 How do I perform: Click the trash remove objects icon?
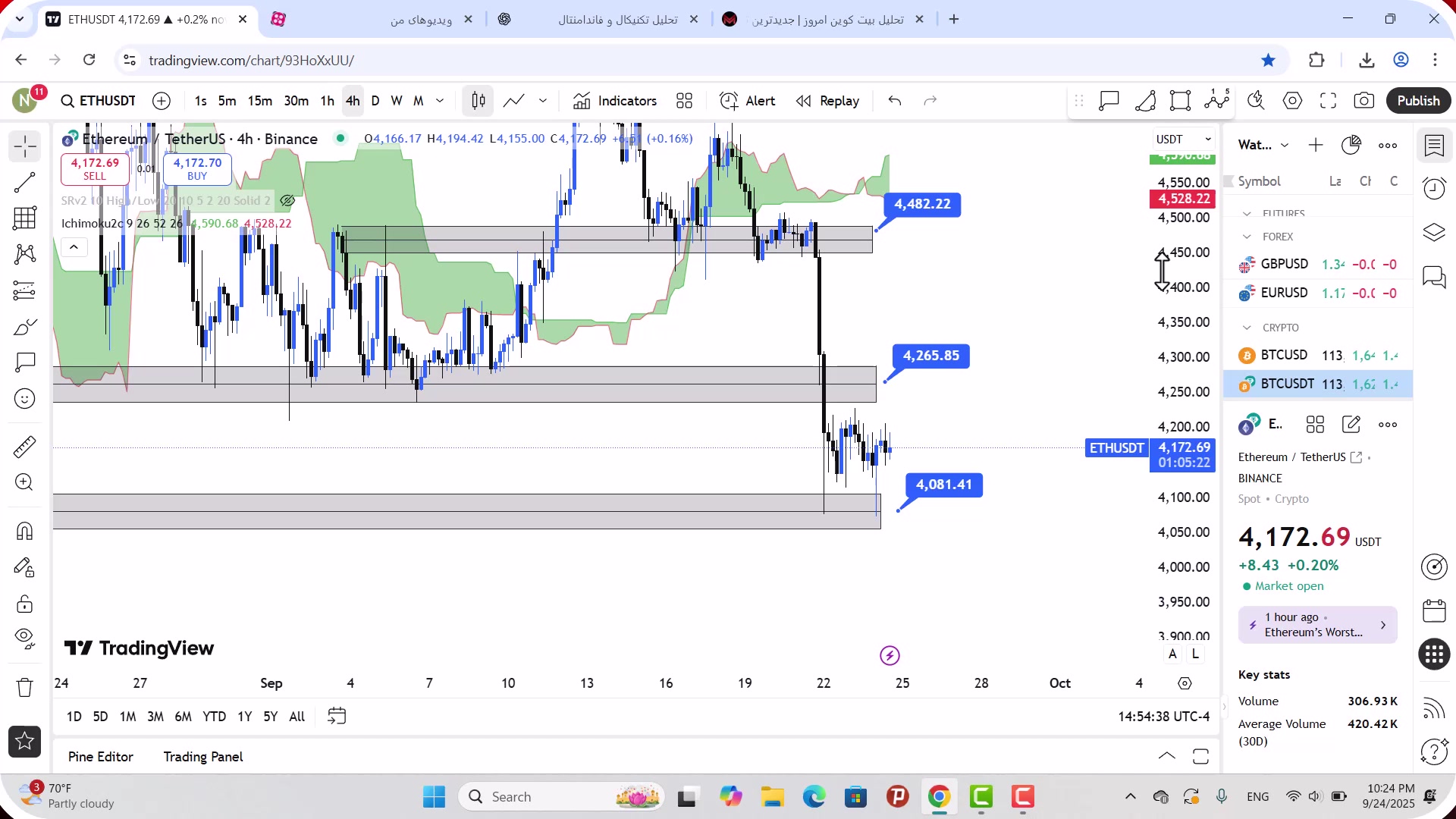pos(24,688)
